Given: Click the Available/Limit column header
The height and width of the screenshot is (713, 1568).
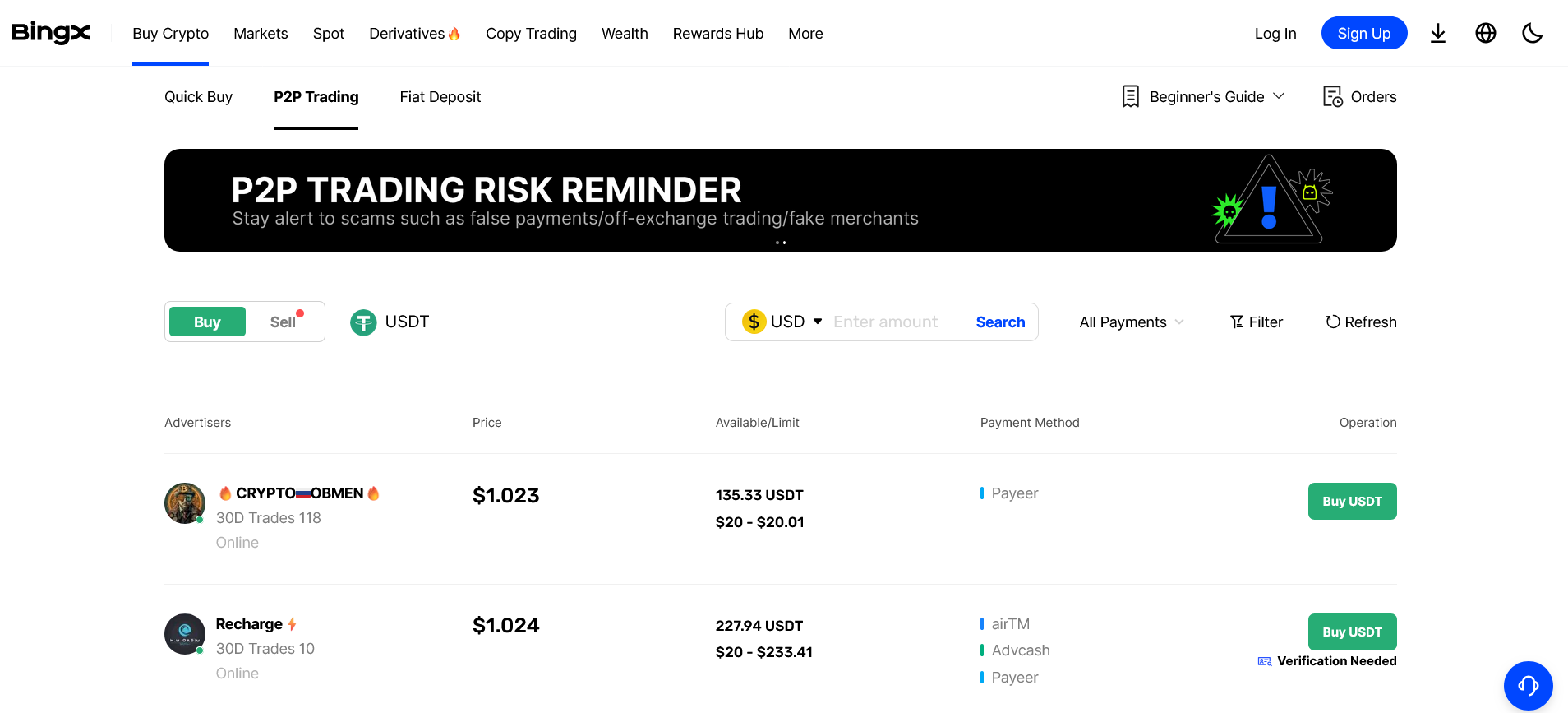Looking at the screenshot, I should click(758, 423).
